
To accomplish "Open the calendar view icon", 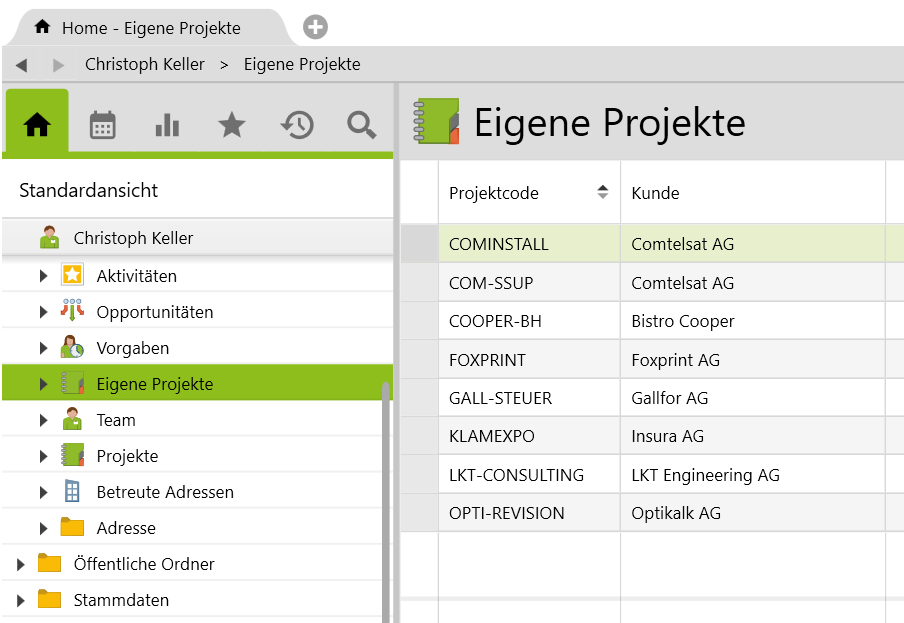I will click(x=102, y=125).
